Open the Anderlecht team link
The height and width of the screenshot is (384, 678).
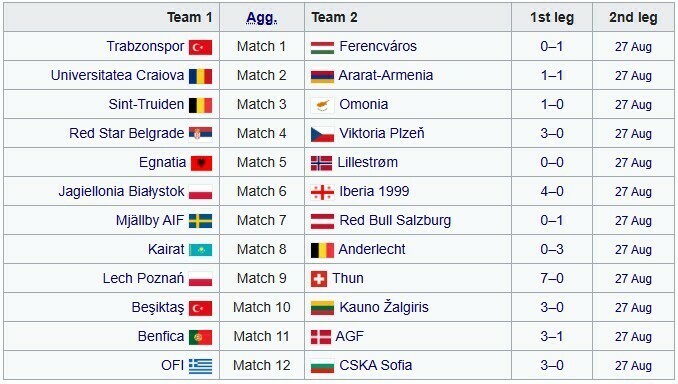pos(371,250)
